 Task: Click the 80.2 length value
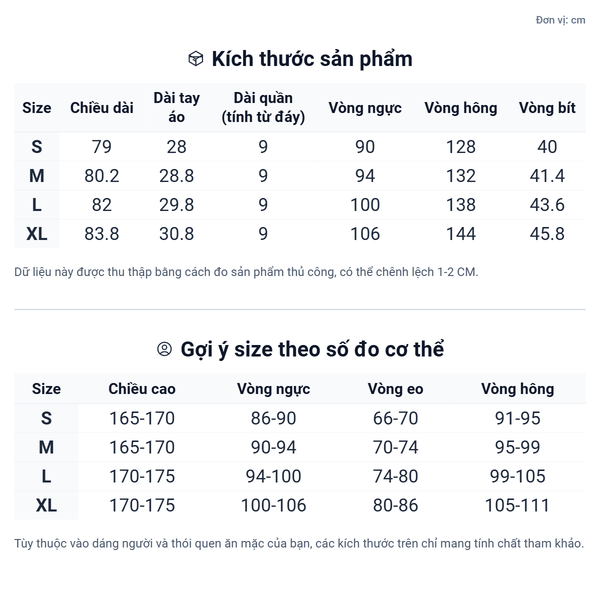[x=102, y=176]
